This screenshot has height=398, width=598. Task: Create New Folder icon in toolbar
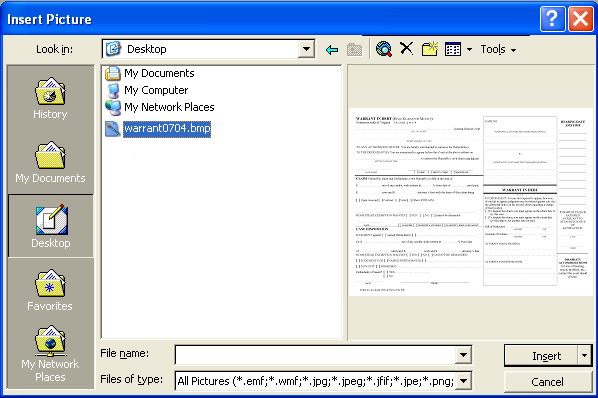click(x=429, y=49)
